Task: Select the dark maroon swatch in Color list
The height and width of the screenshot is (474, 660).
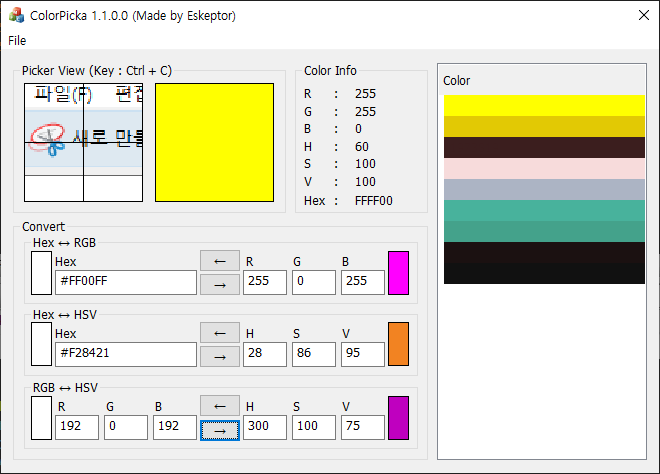Action: [544, 147]
